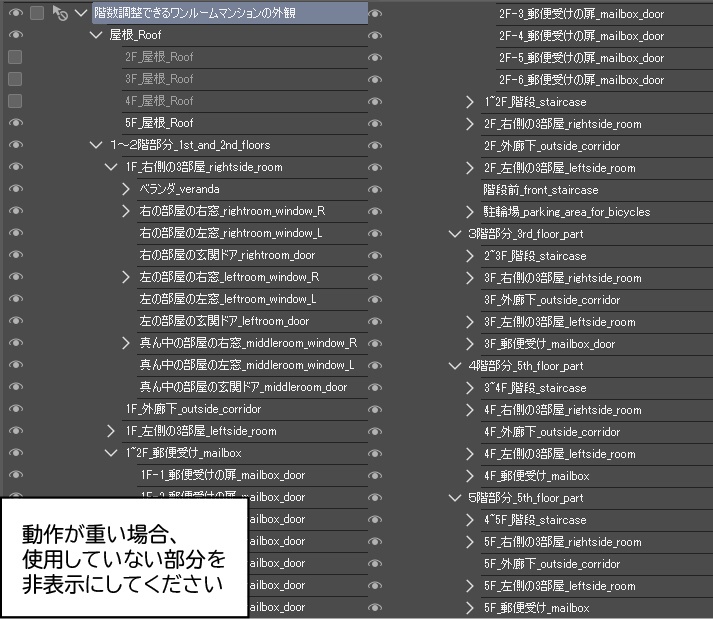Viewport: 713px width, 619px height.
Task: Toggle eye icon for 2F-5_郵便受けの扉_mailbox_door
Action: (x=375, y=58)
